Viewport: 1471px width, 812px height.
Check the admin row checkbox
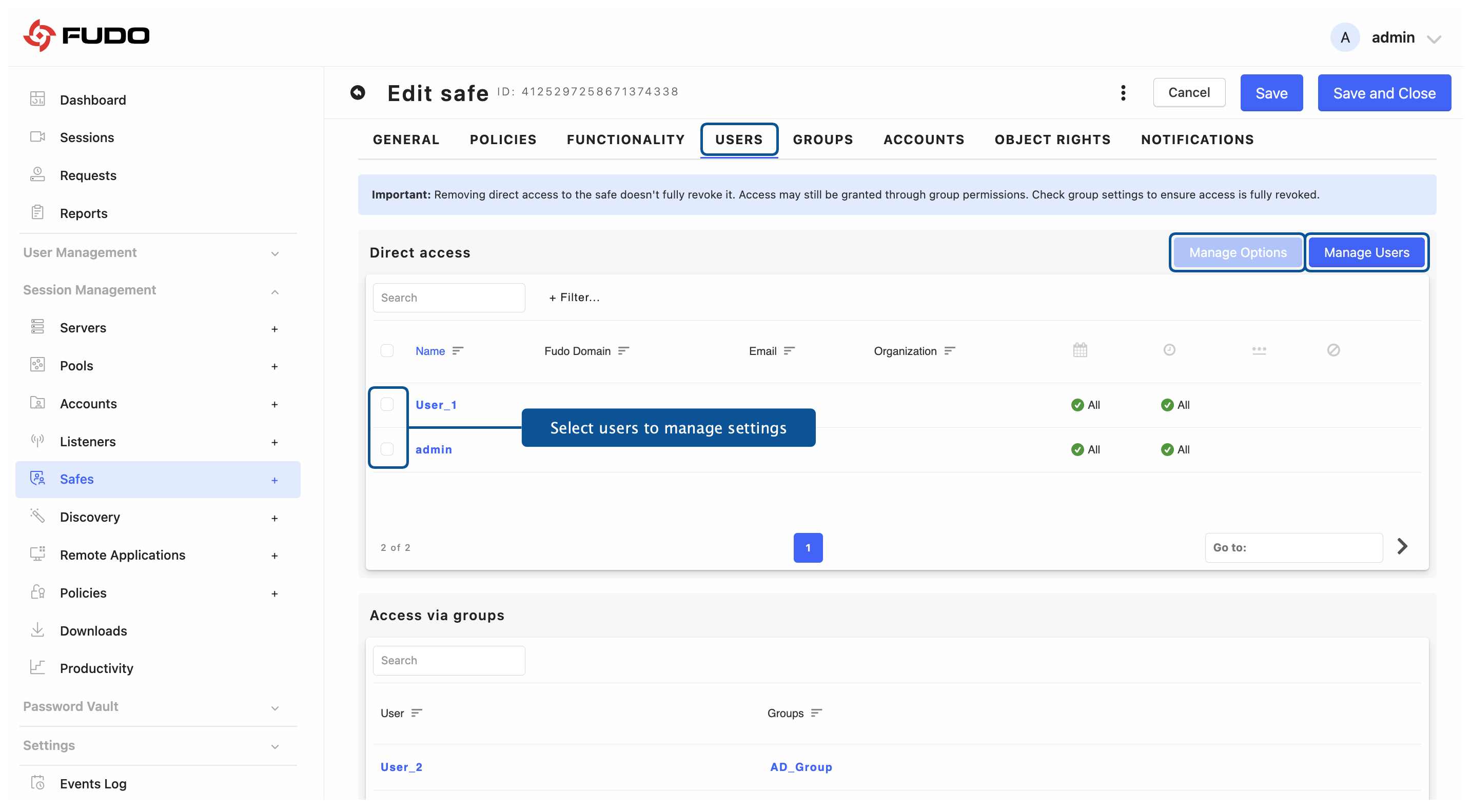coord(387,449)
